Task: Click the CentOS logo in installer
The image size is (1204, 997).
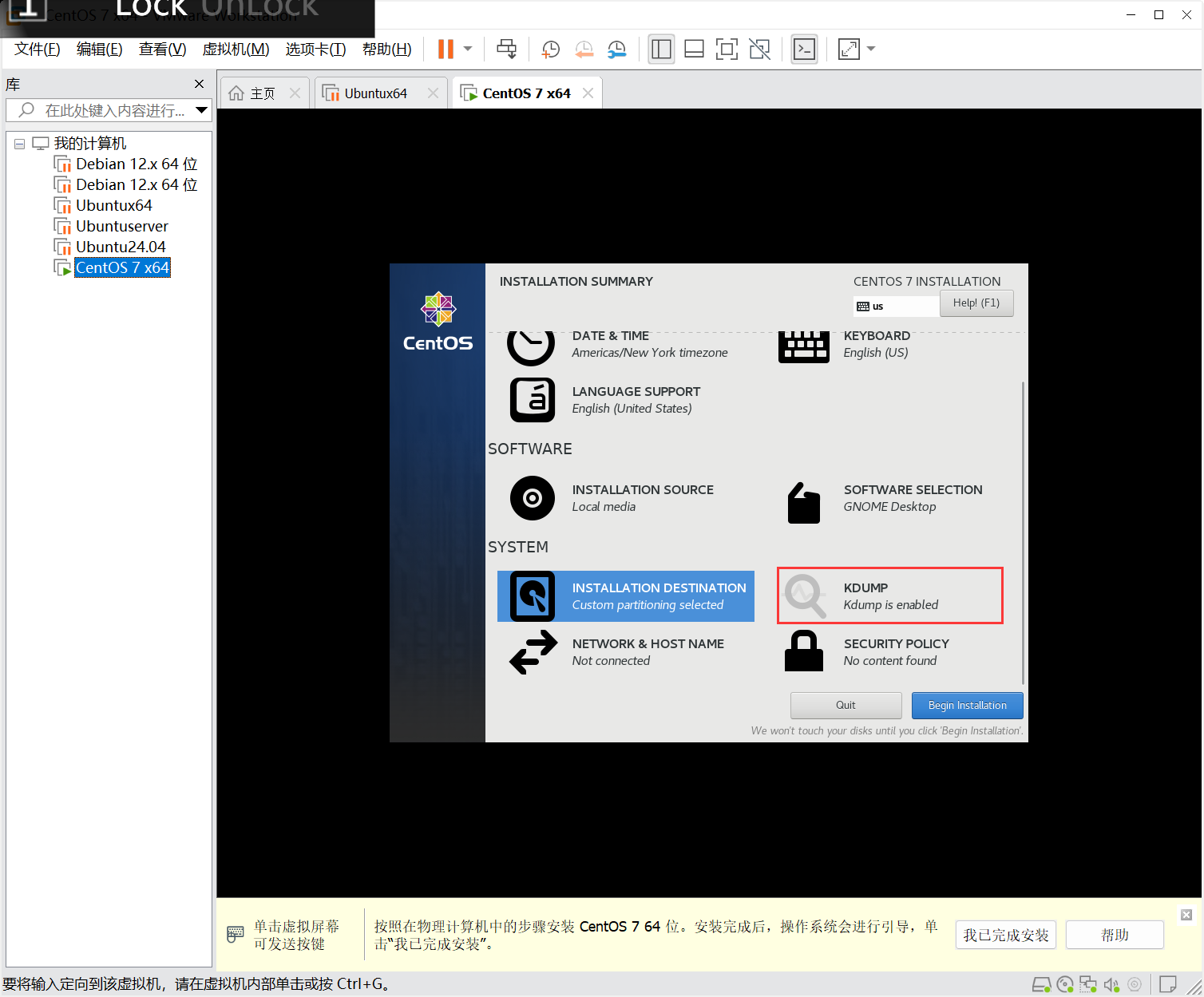Action: click(438, 322)
